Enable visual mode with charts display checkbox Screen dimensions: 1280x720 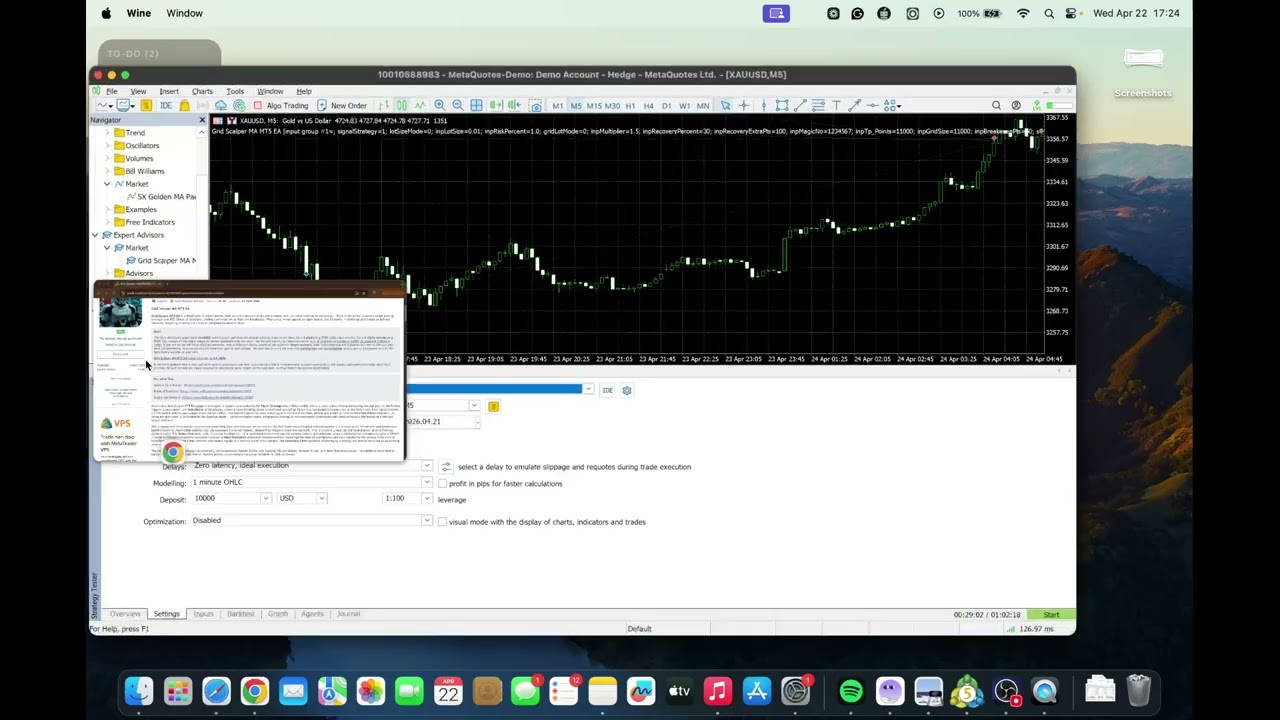click(x=443, y=522)
